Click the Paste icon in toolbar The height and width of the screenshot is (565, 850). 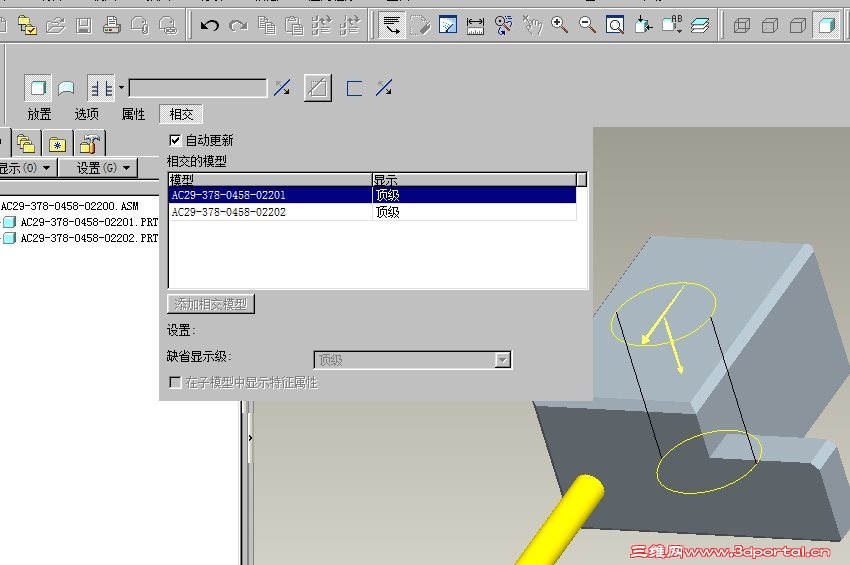point(294,25)
